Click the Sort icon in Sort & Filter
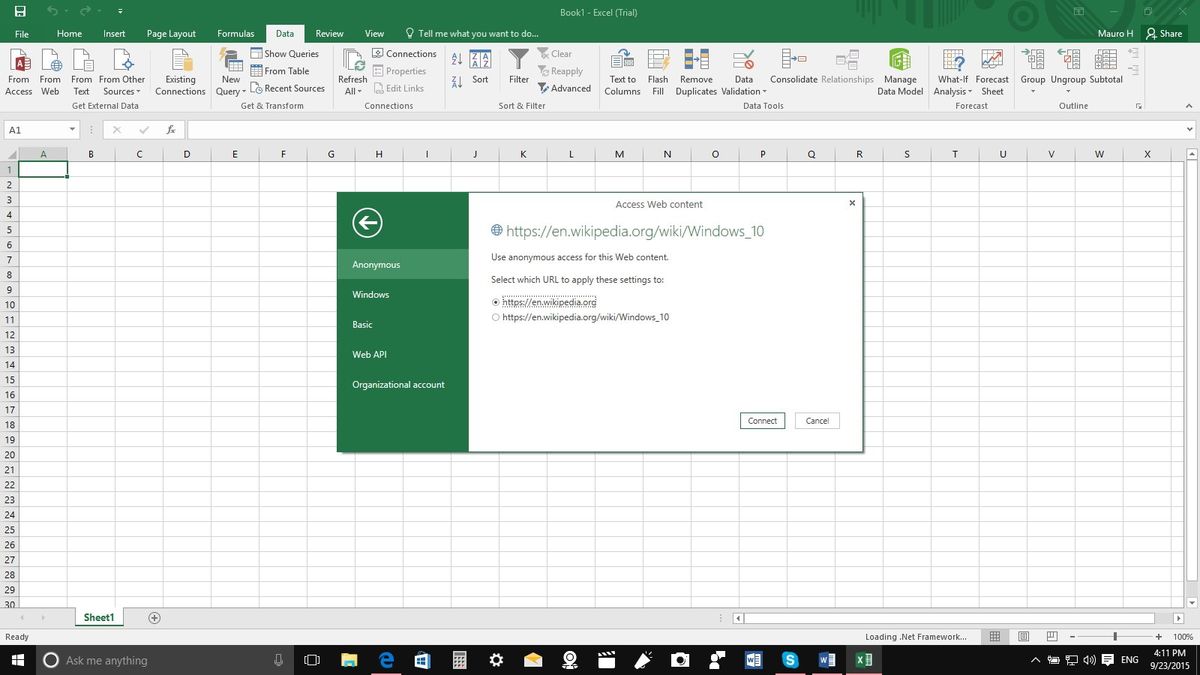This screenshot has height=675, width=1200. (481, 67)
